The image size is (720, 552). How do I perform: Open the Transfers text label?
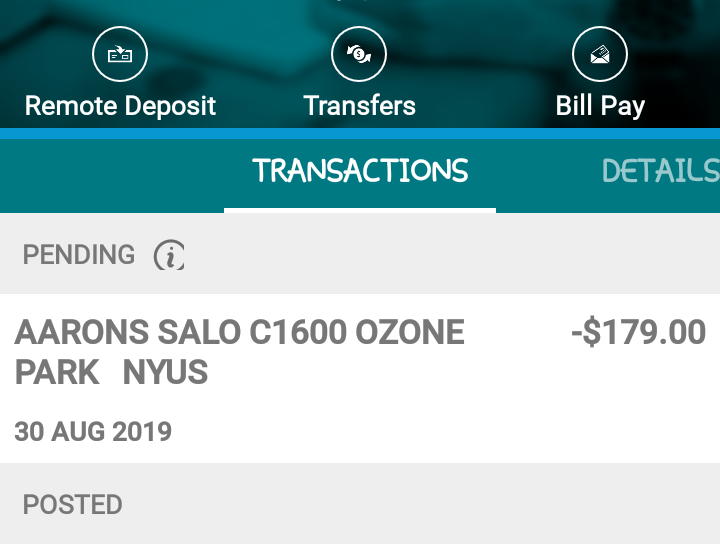point(360,106)
